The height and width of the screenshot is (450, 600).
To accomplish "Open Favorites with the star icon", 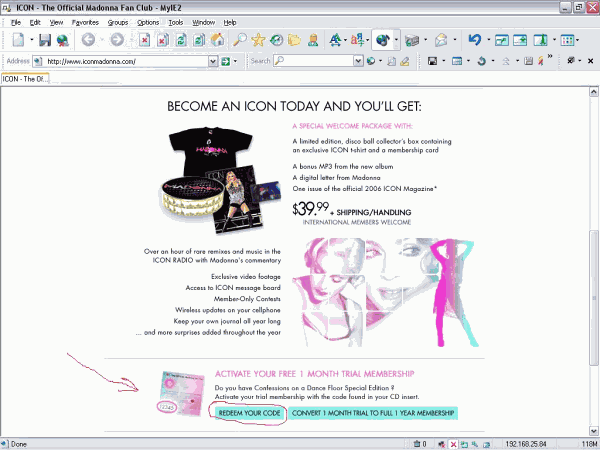I will point(258,40).
